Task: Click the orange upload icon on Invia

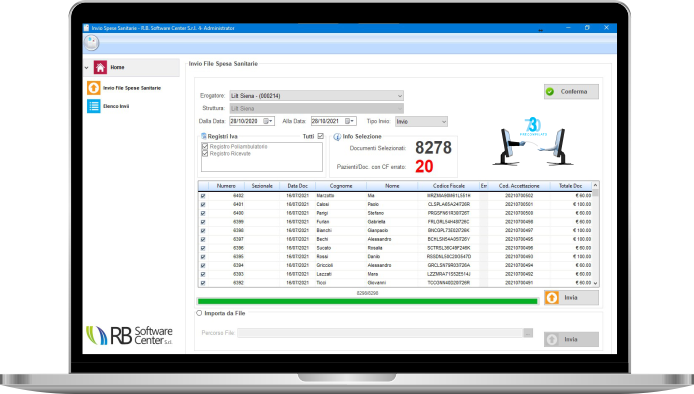Action: point(551,298)
